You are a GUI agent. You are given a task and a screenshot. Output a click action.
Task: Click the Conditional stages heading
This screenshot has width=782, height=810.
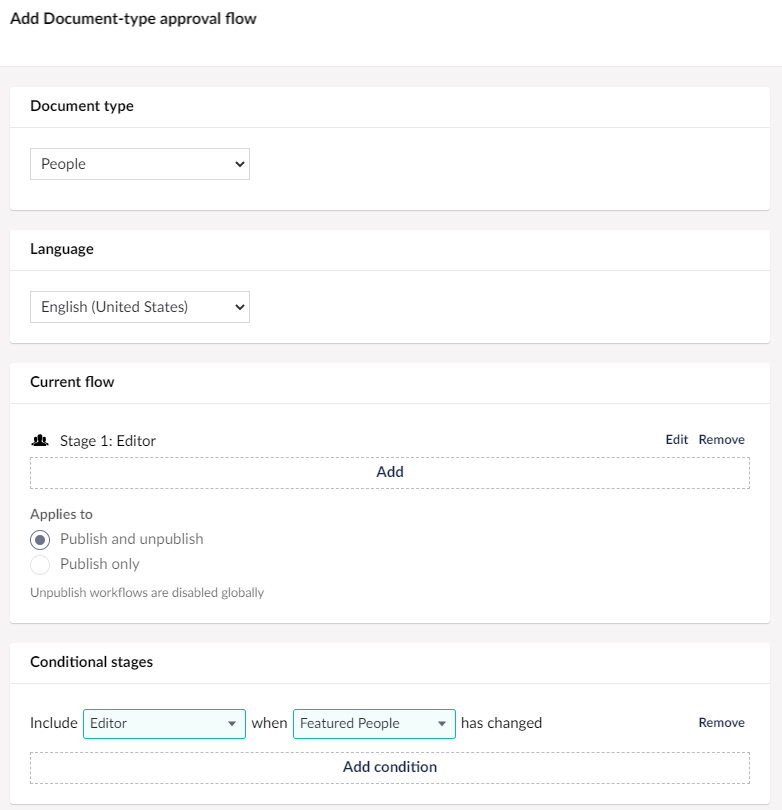click(91, 662)
